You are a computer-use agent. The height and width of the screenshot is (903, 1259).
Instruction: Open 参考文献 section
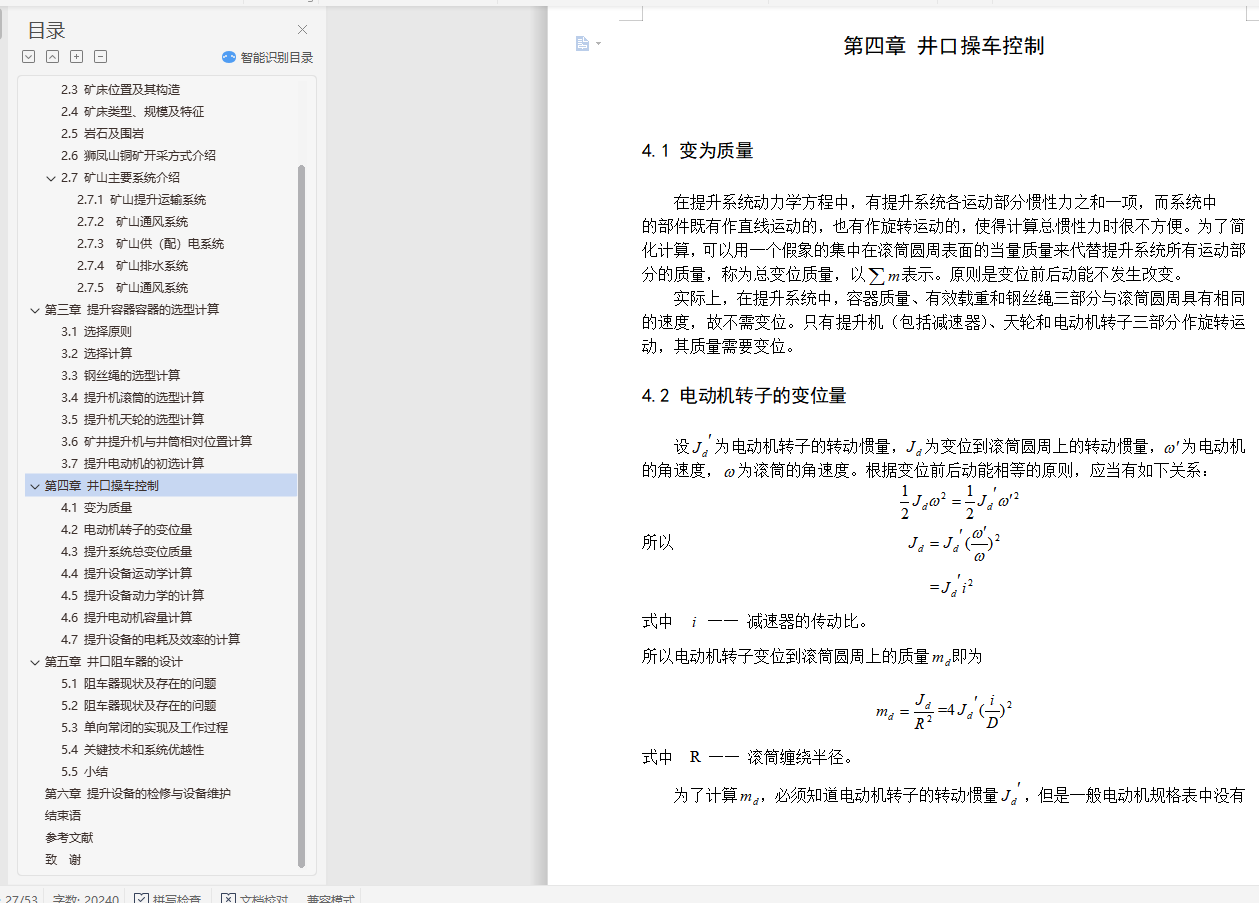(x=69, y=838)
